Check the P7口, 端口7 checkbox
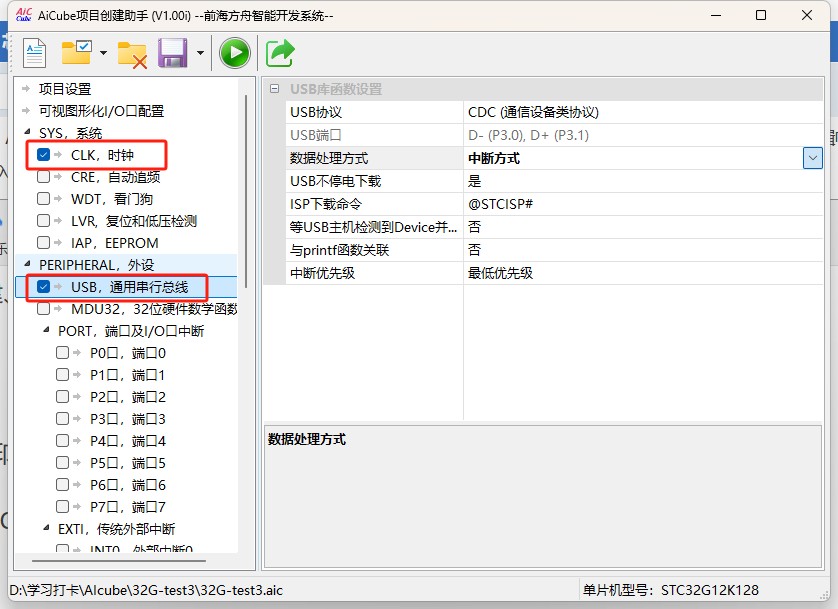The height and width of the screenshot is (609, 838). click(63, 506)
